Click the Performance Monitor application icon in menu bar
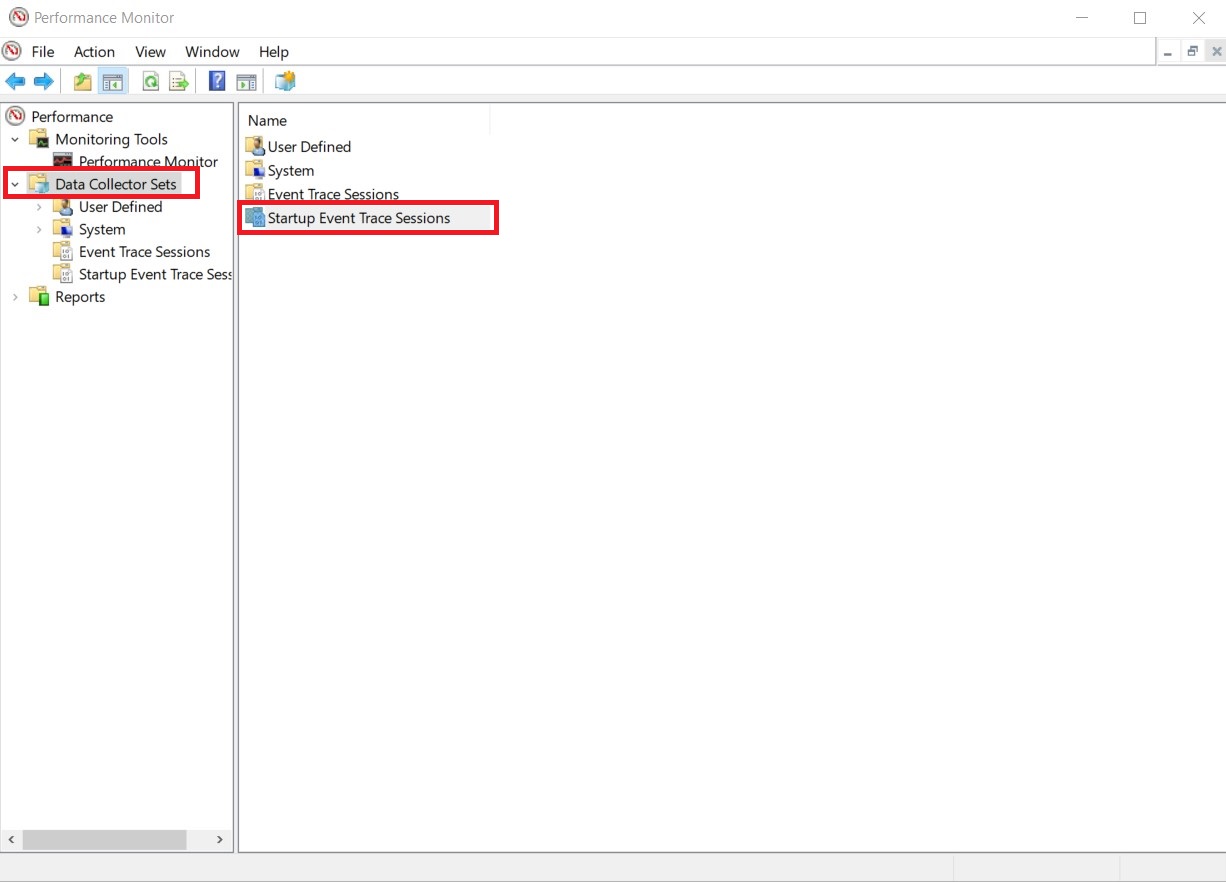The image size is (1226, 882). pos(12,51)
